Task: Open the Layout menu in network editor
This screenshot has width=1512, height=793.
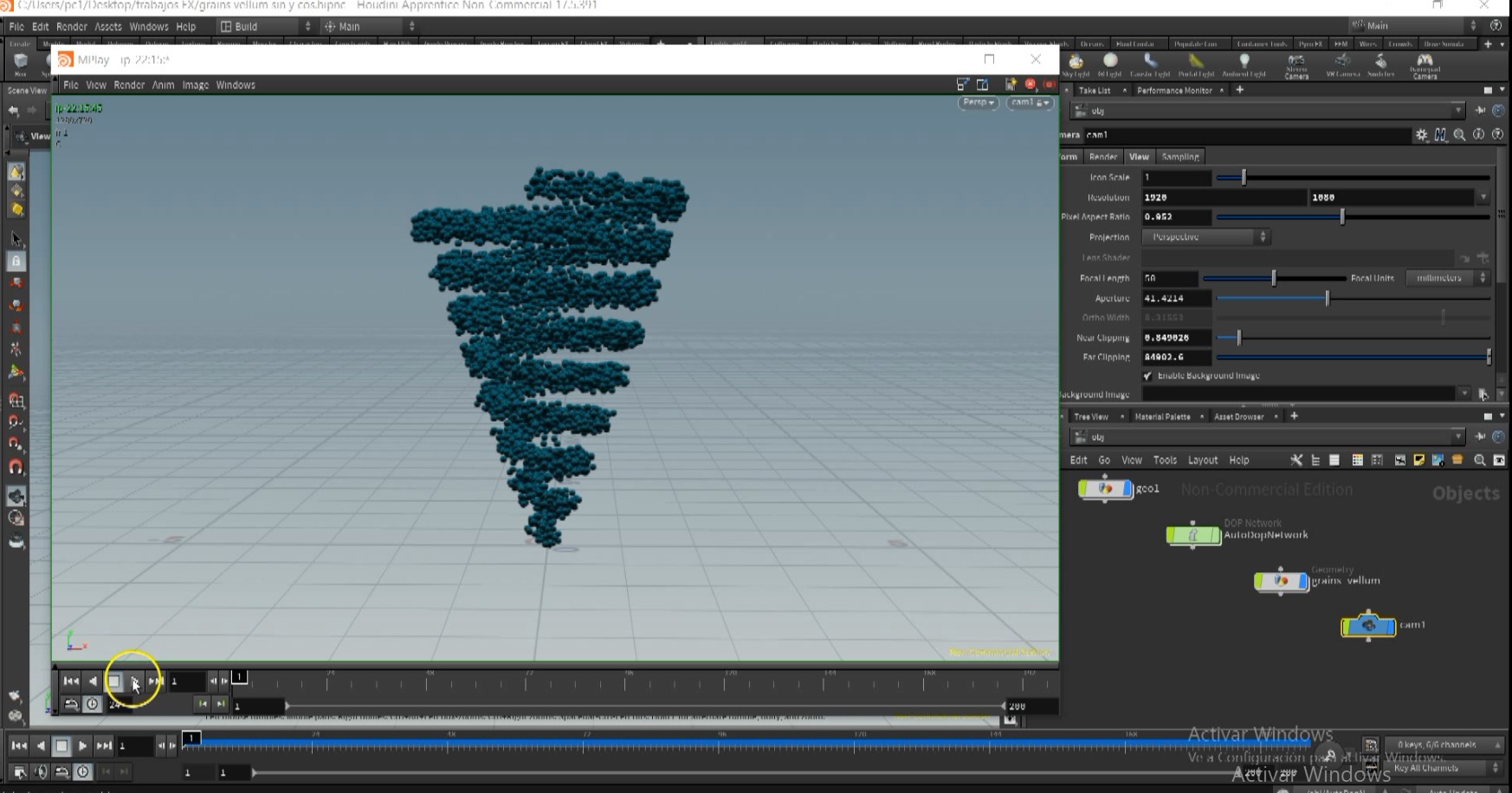Action: coord(1202,461)
